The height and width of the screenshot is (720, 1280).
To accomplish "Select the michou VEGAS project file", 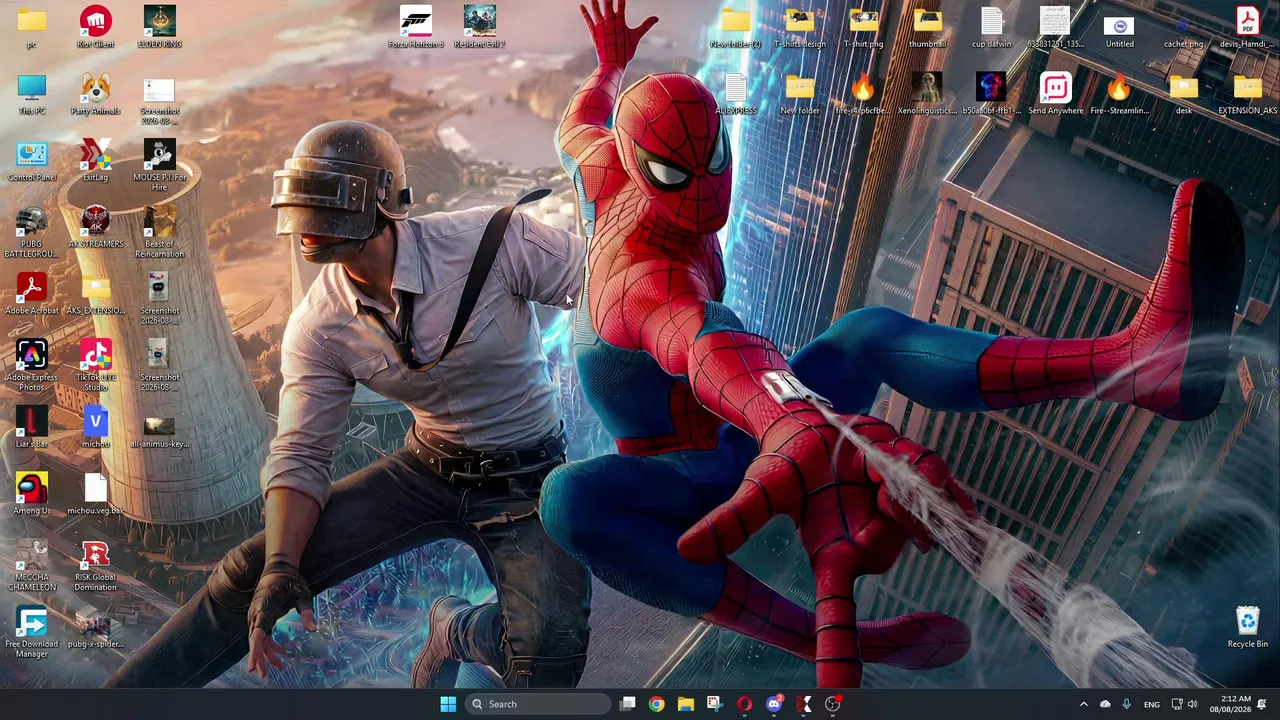I will click(x=96, y=427).
